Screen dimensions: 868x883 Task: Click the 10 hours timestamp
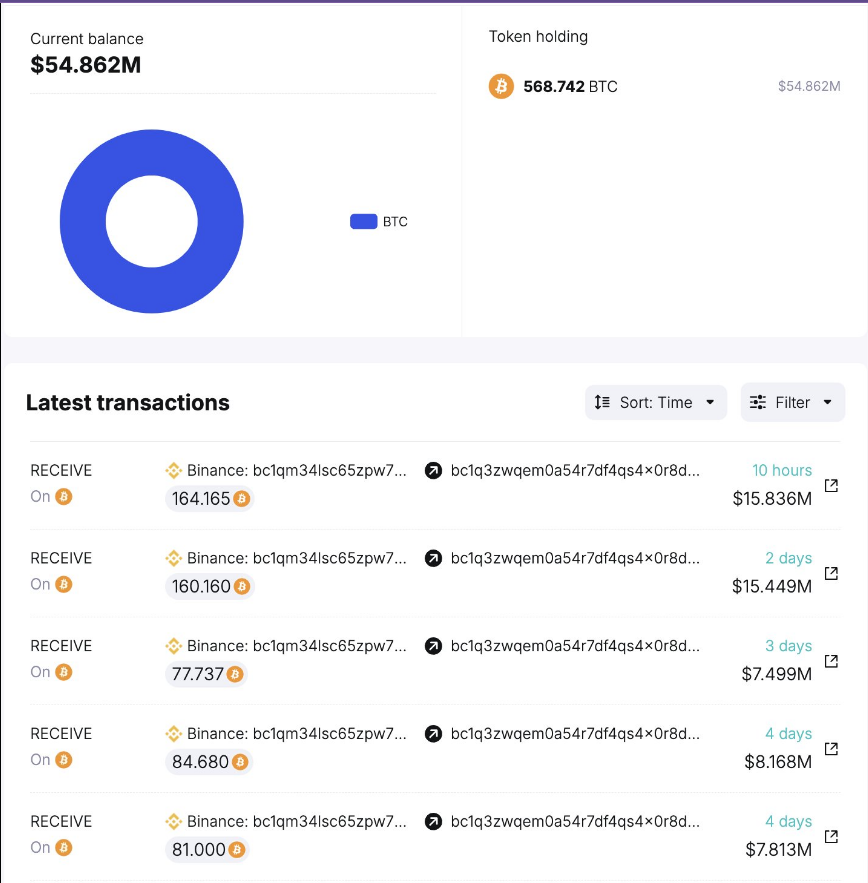coord(782,470)
